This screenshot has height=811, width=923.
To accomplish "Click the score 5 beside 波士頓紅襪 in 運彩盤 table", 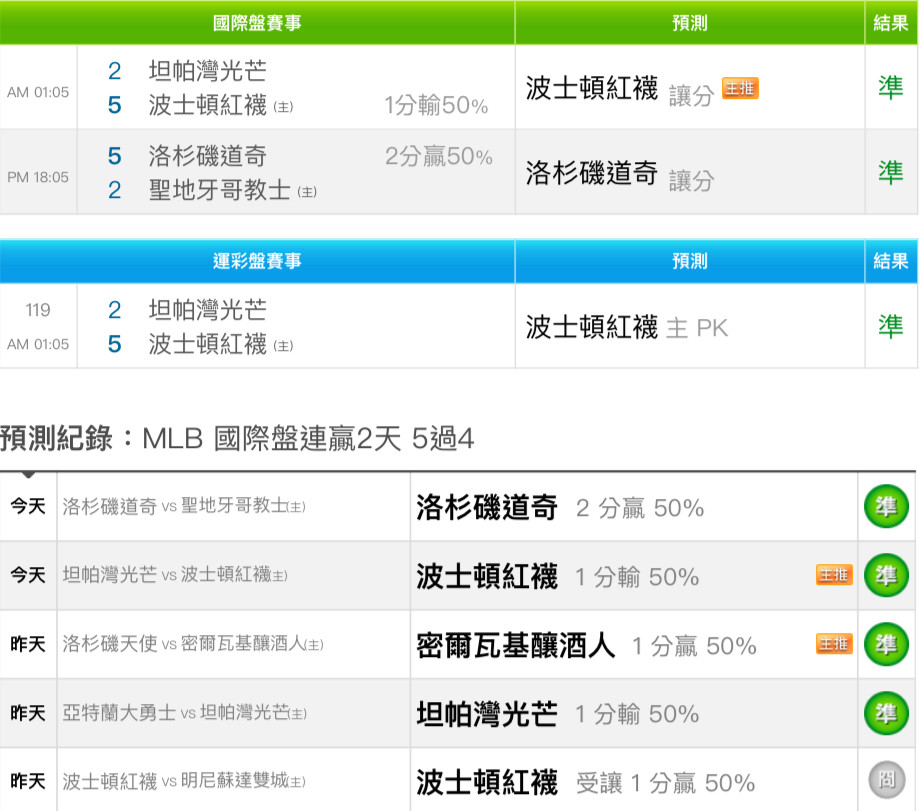I will click(x=115, y=344).
